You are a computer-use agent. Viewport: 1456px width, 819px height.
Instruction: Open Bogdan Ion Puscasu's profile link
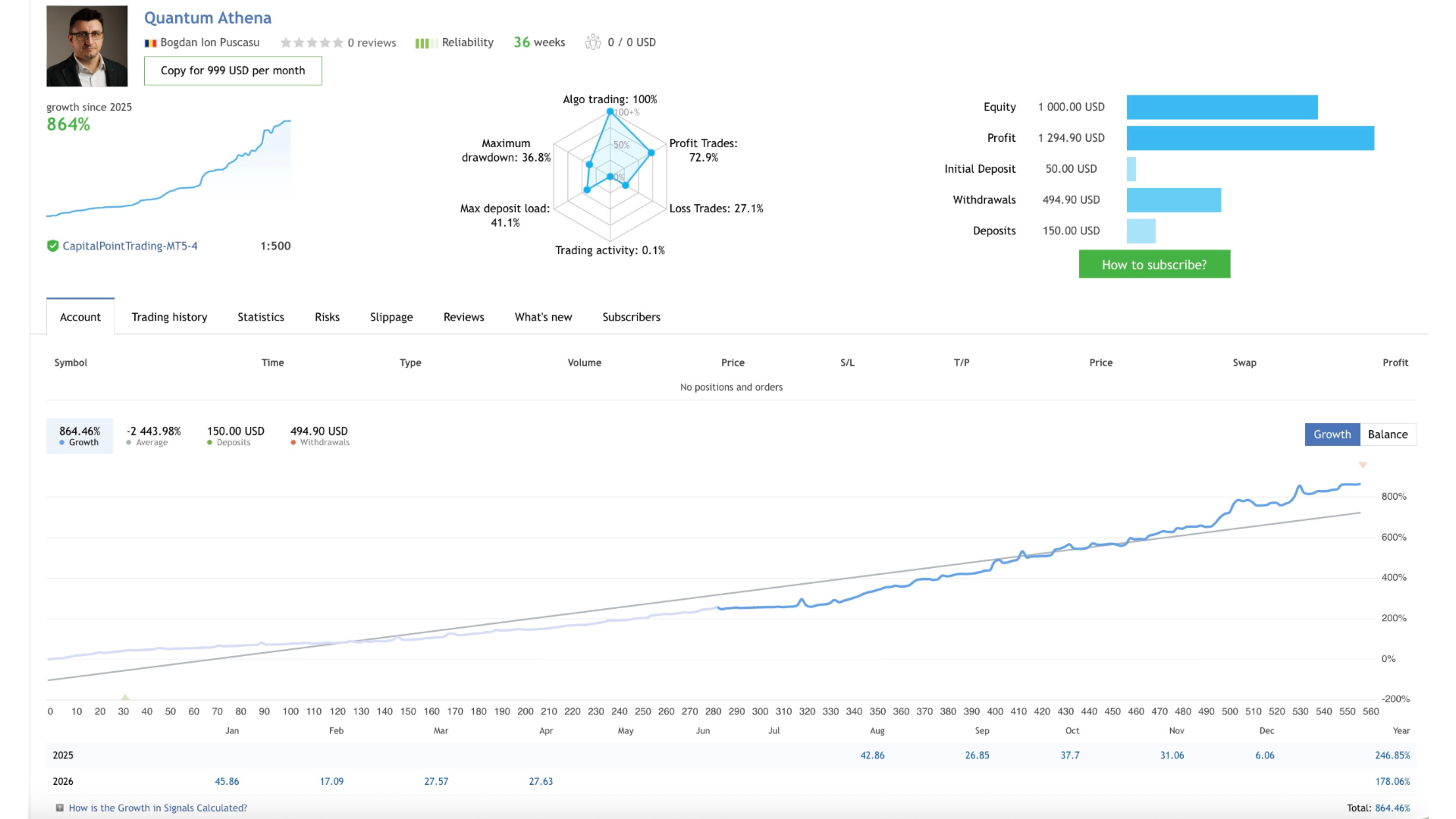click(x=209, y=42)
